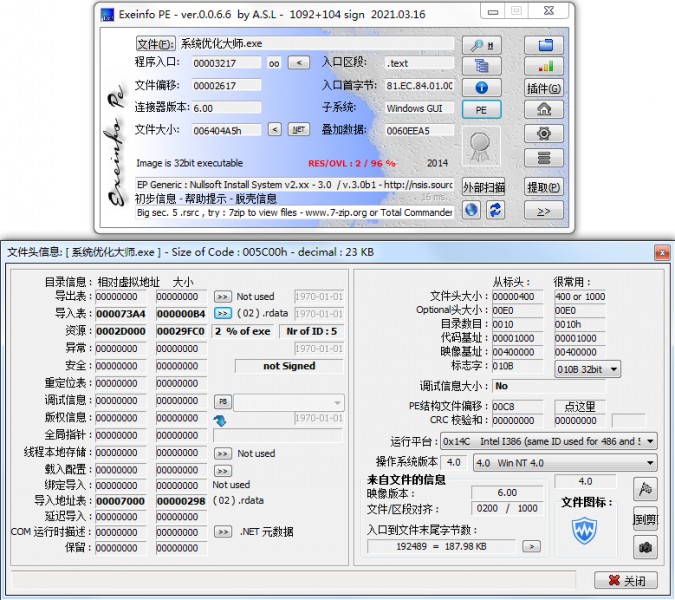Click the 导入地址表 address field 00007000
The height and width of the screenshot is (600, 675).
(x=121, y=501)
